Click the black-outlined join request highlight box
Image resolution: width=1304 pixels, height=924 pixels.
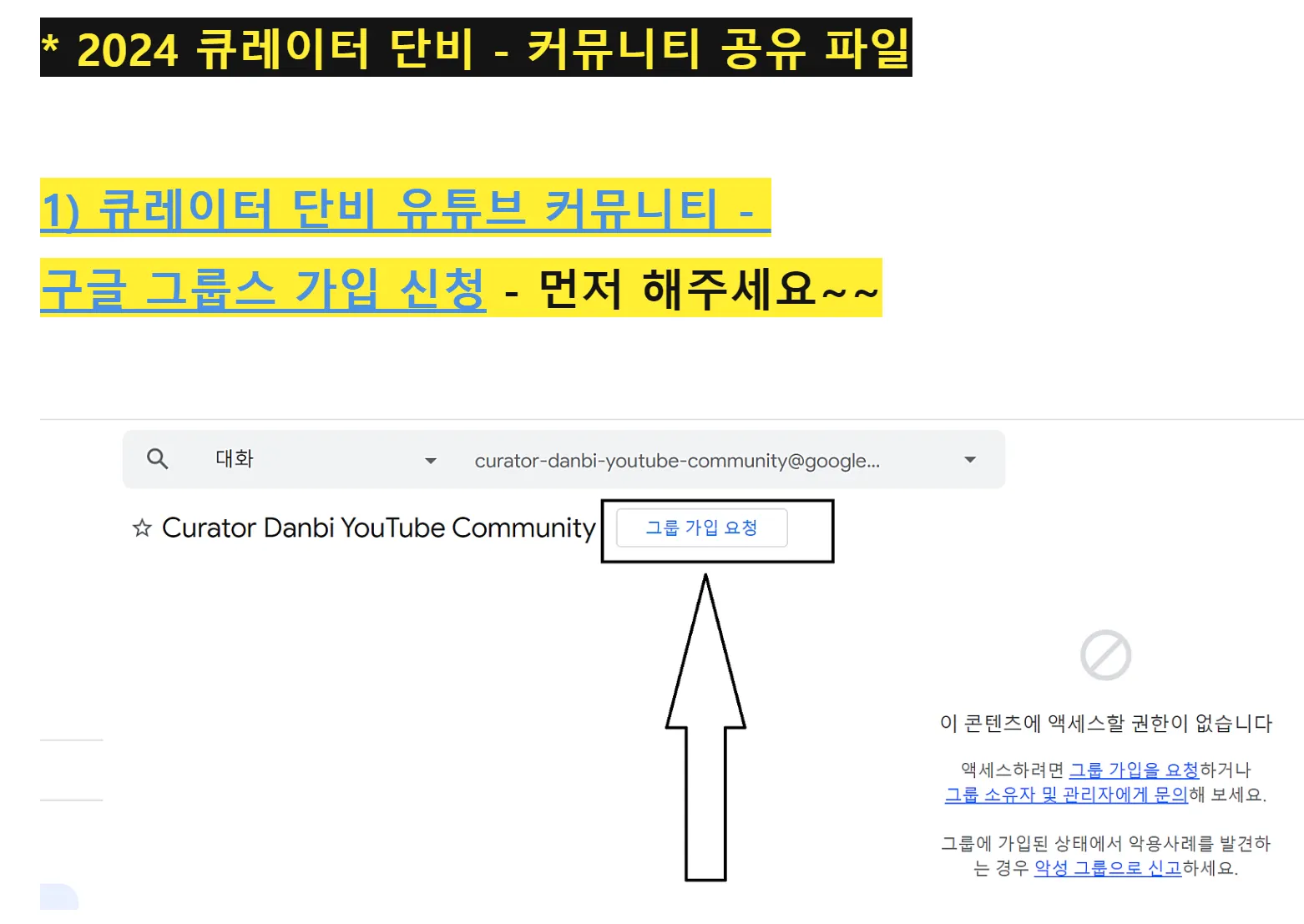(x=716, y=531)
